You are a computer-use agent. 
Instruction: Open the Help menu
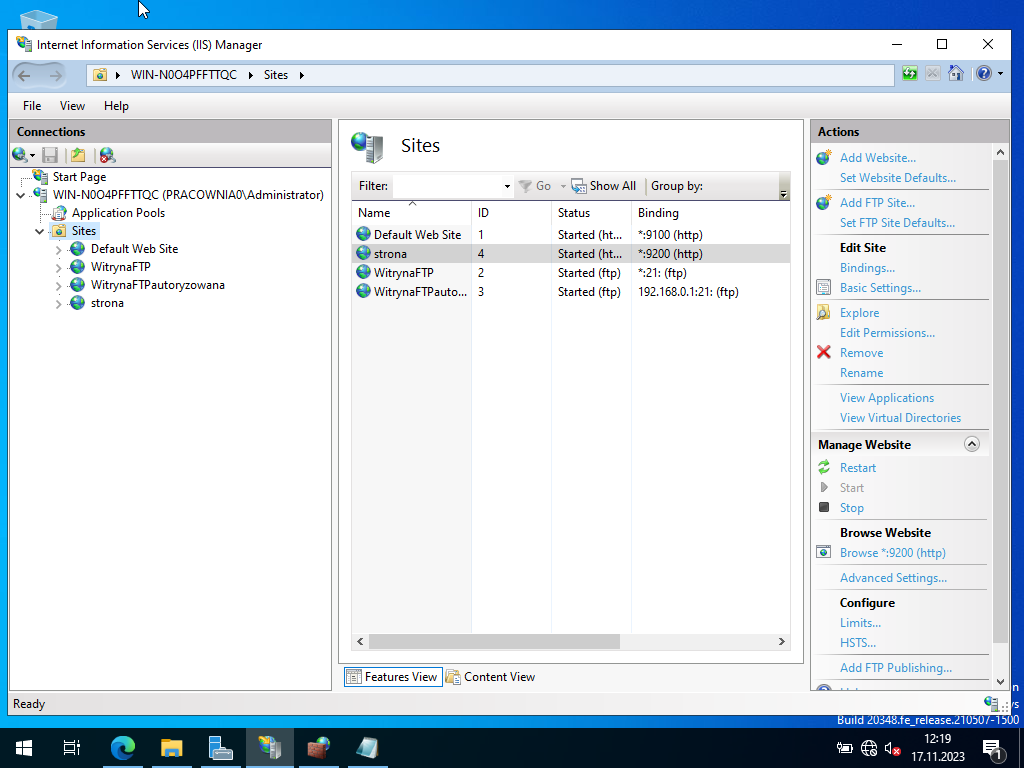pyautogui.click(x=116, y=106)
